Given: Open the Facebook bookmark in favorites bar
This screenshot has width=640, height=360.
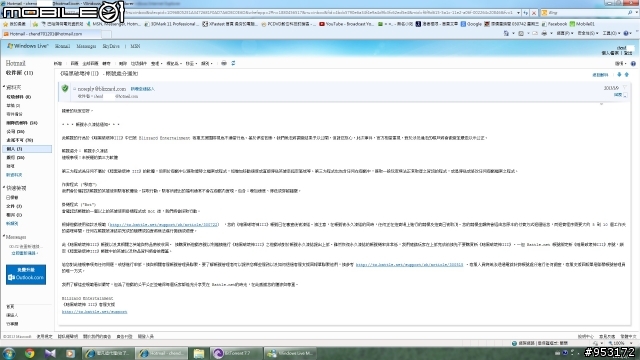Looking at the screenshot, I should pos(554,24).
